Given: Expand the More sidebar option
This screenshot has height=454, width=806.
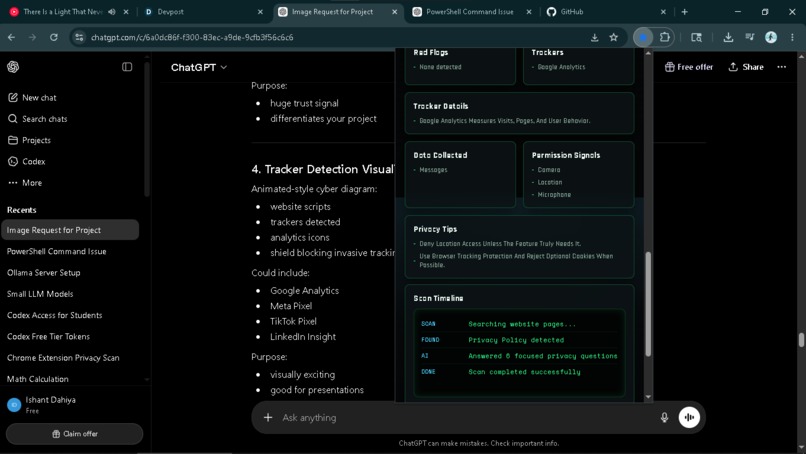Looking at the screenshot, I should 25,183.
